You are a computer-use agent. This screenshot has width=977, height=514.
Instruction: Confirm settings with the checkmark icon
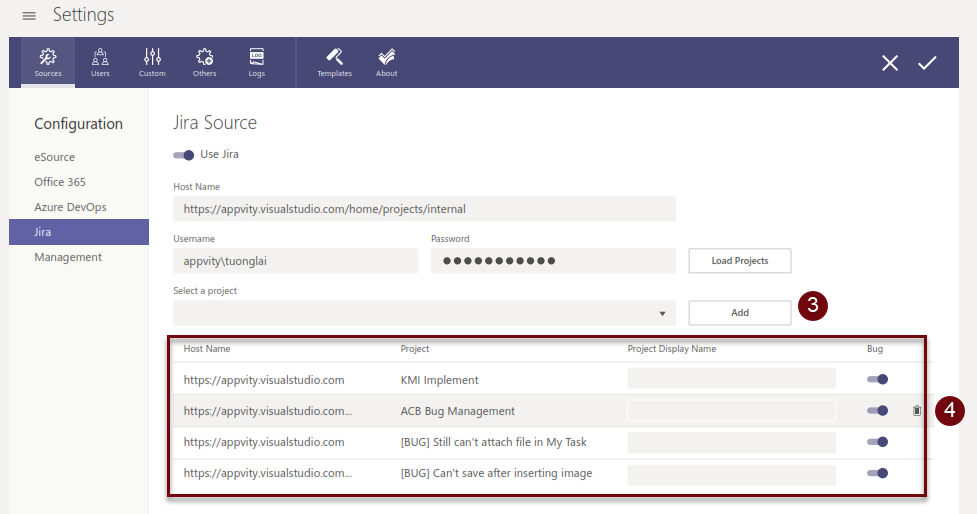927,63
